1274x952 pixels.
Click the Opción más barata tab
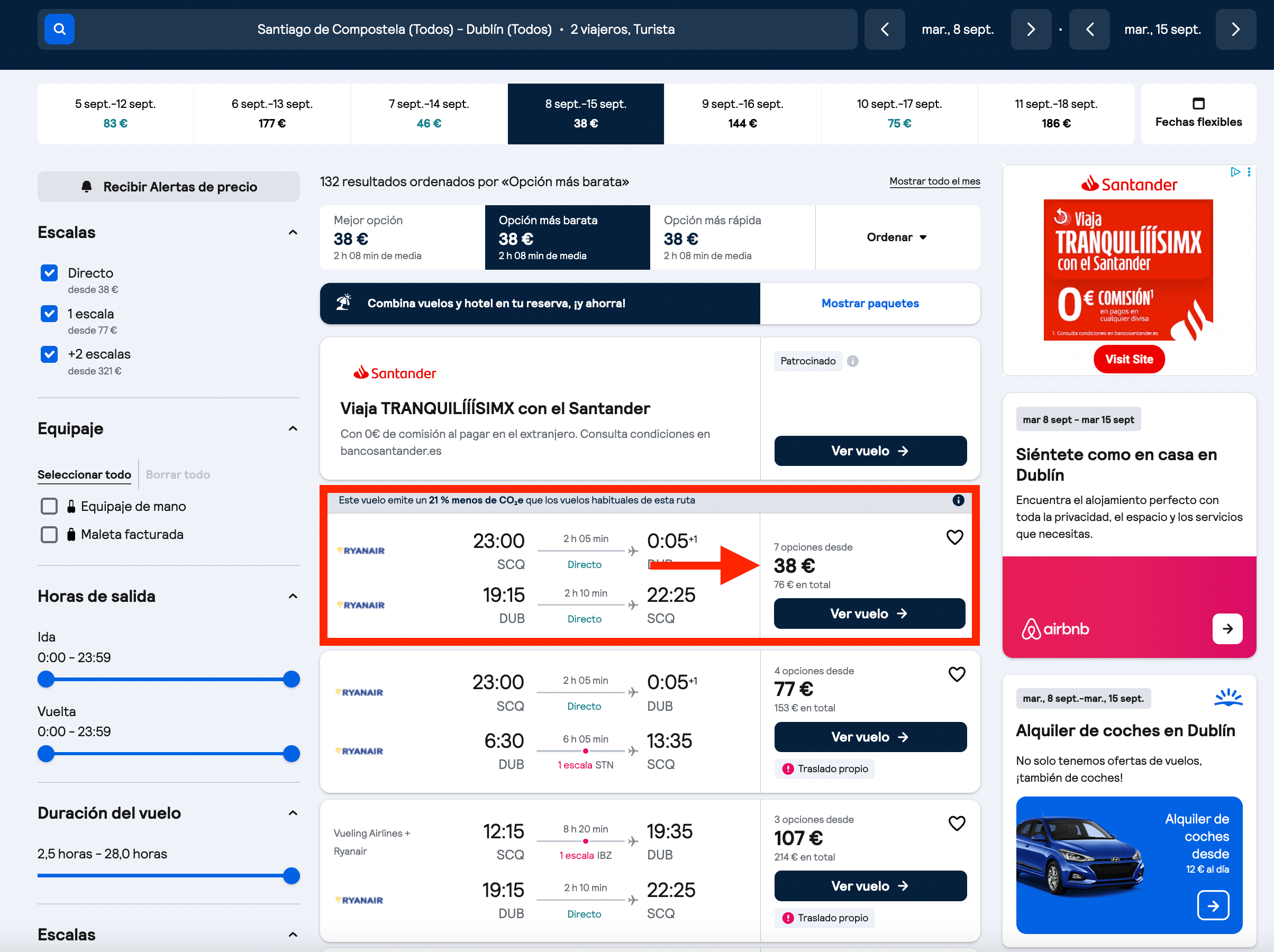click(567, 237)
